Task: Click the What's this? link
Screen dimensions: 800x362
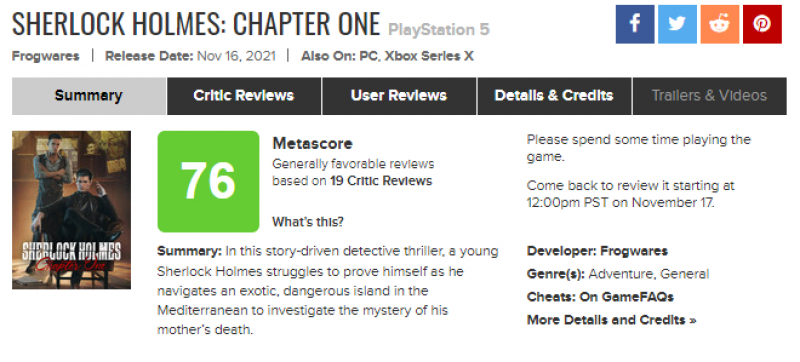Action: point(308,222)
